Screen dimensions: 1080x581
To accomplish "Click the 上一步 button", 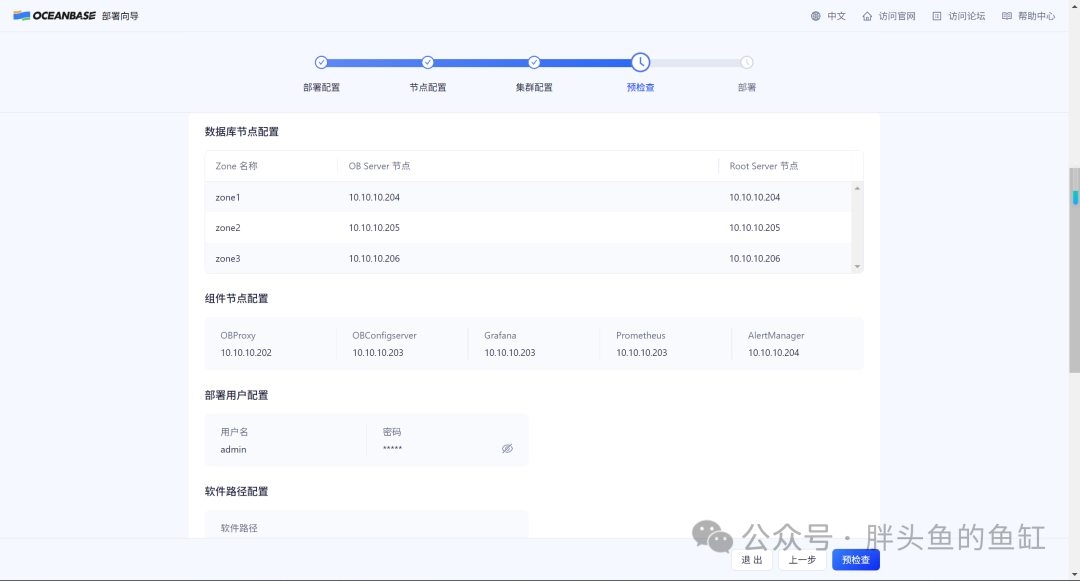I will tap(802, 560).
